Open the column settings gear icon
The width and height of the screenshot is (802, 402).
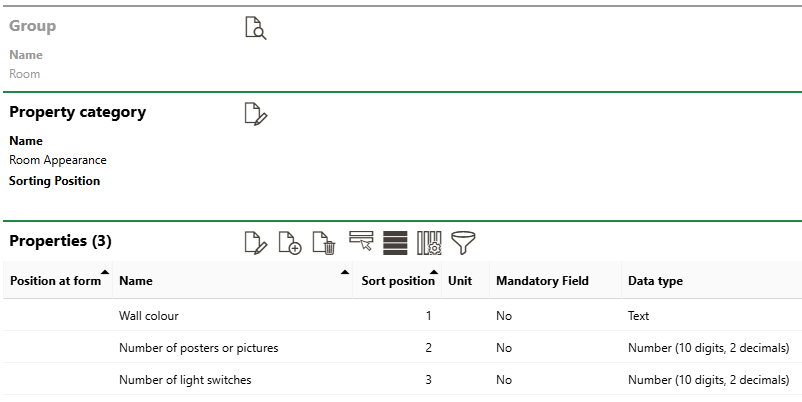[429, 242]
